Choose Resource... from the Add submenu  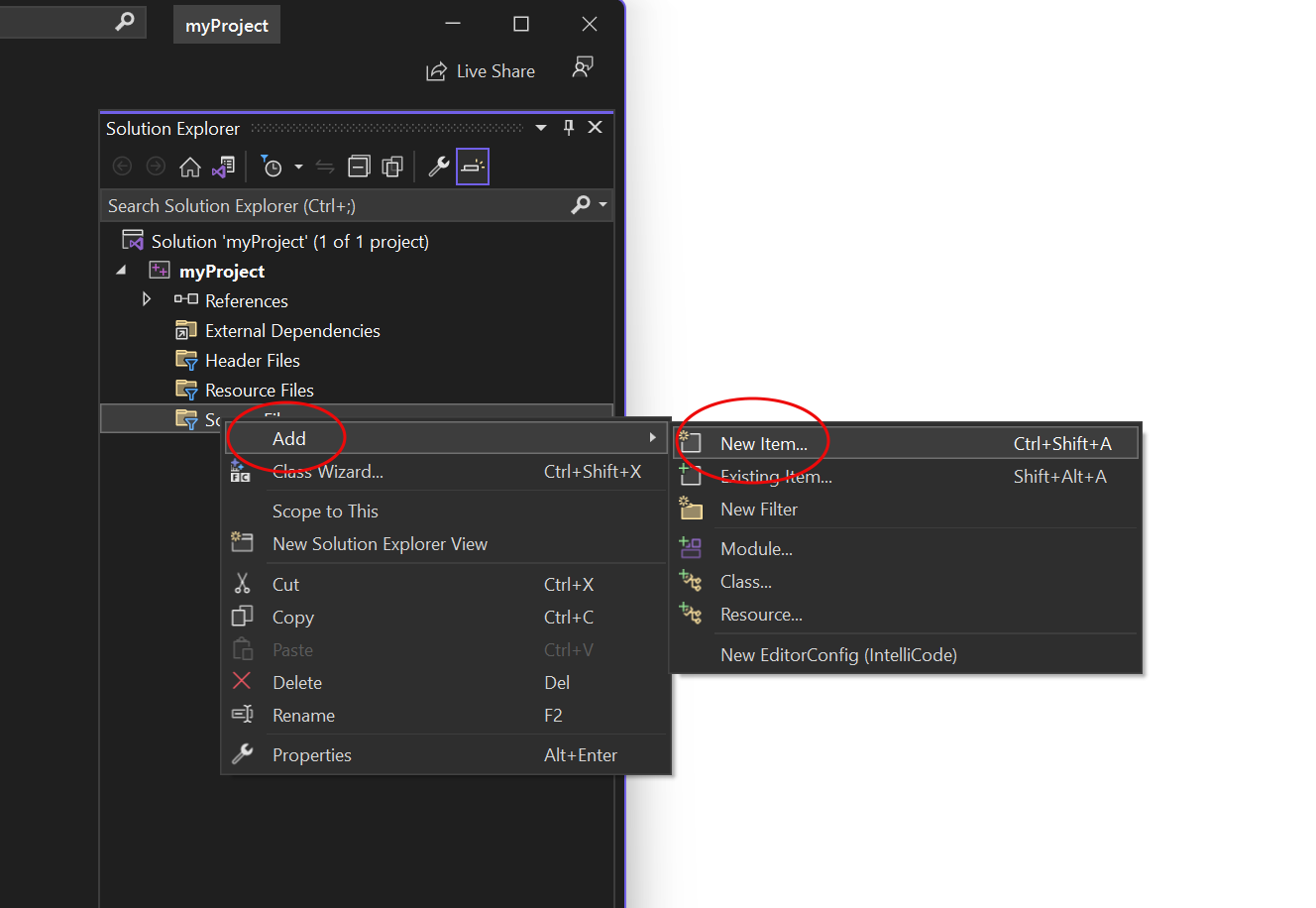point(906,615)
